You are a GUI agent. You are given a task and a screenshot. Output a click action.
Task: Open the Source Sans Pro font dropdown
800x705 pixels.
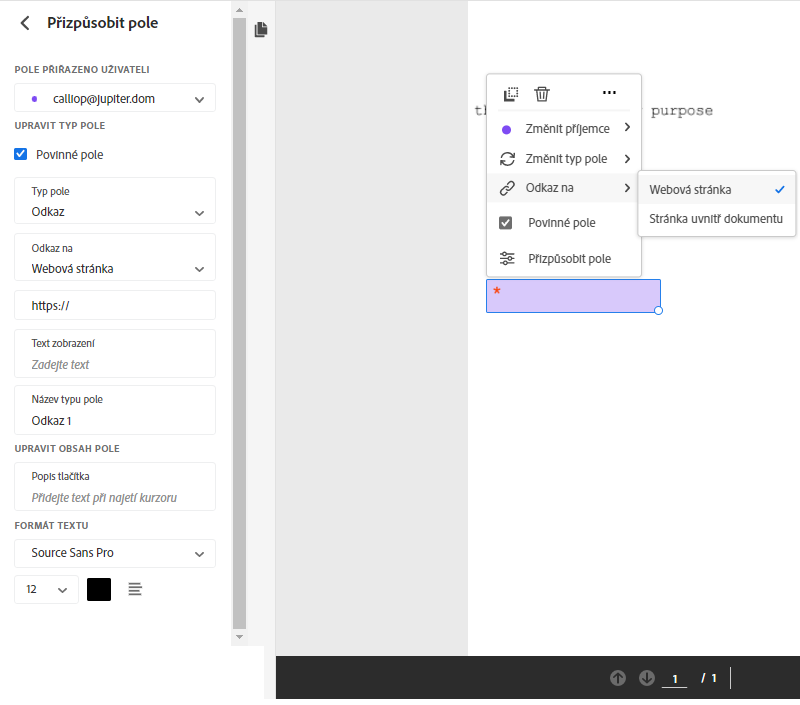point(115,553)
